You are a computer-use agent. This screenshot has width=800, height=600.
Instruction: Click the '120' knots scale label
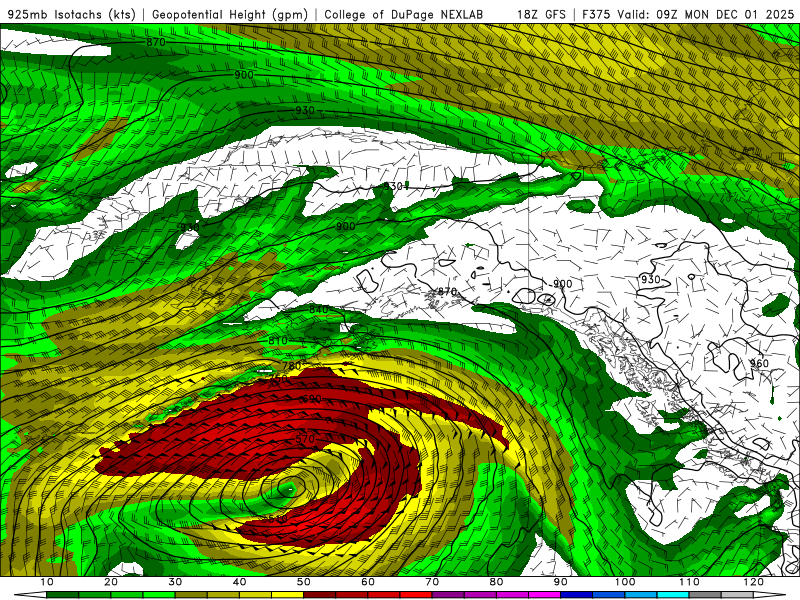tap(754, 582)
